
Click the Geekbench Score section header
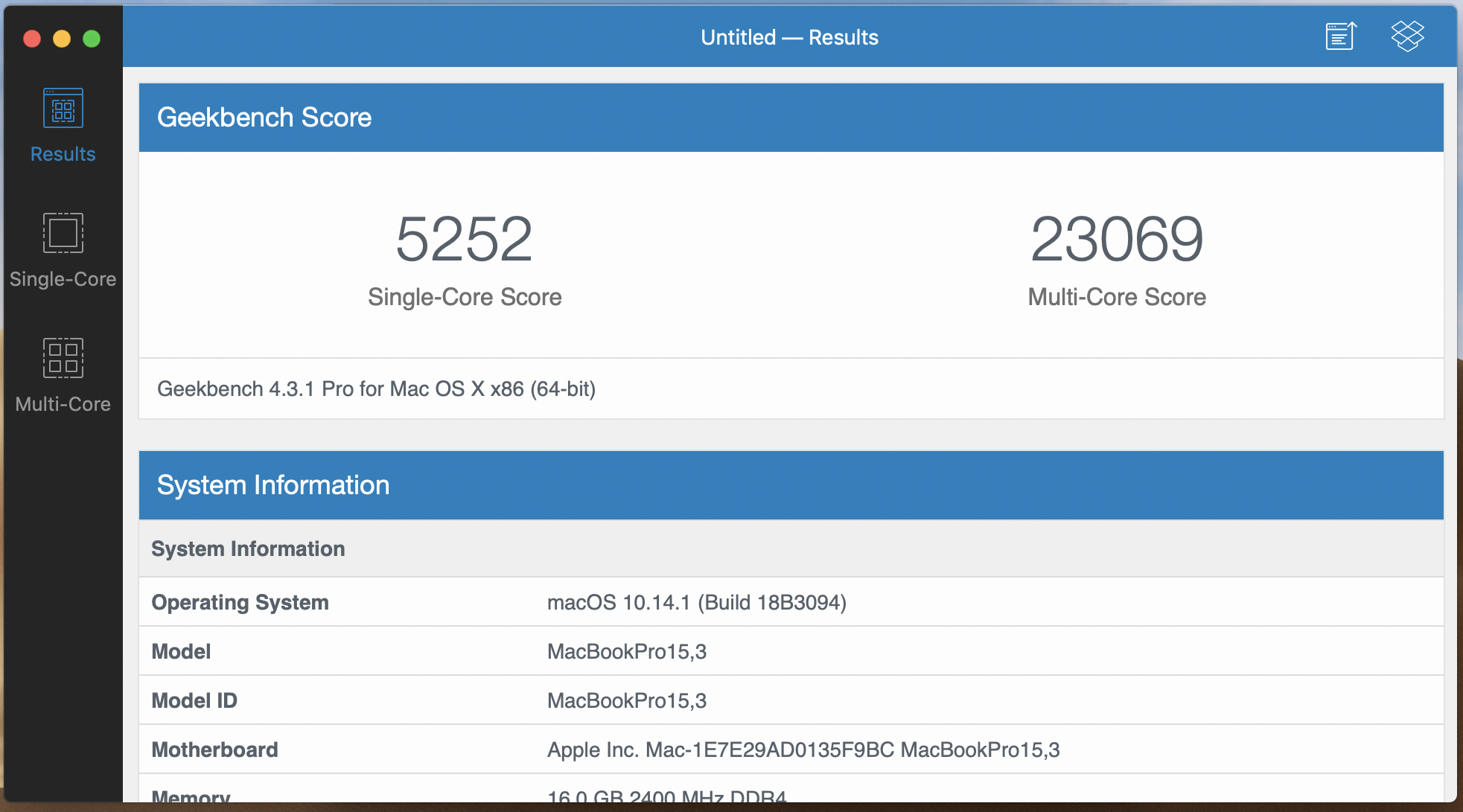click(264, 118)
